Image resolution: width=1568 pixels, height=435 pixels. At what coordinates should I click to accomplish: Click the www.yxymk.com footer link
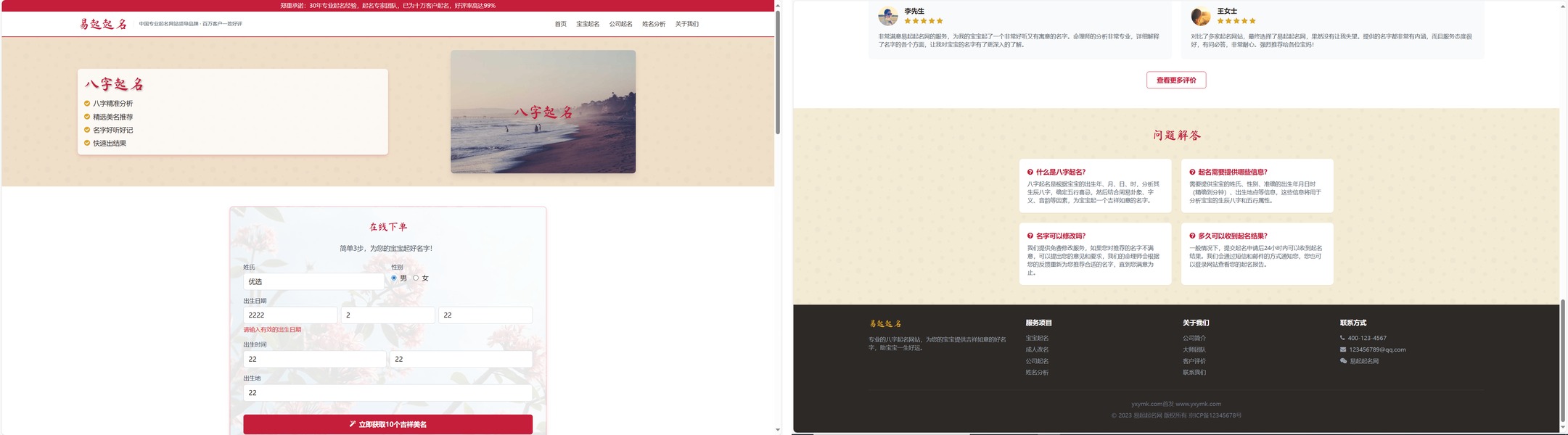coord(1198,404)
